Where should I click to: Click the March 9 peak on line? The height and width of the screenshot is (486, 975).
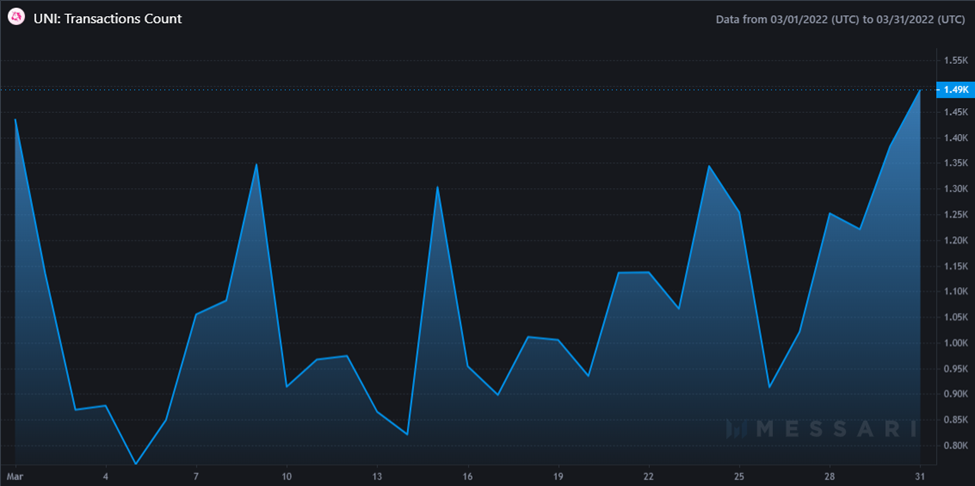click(x=256, y=164)
